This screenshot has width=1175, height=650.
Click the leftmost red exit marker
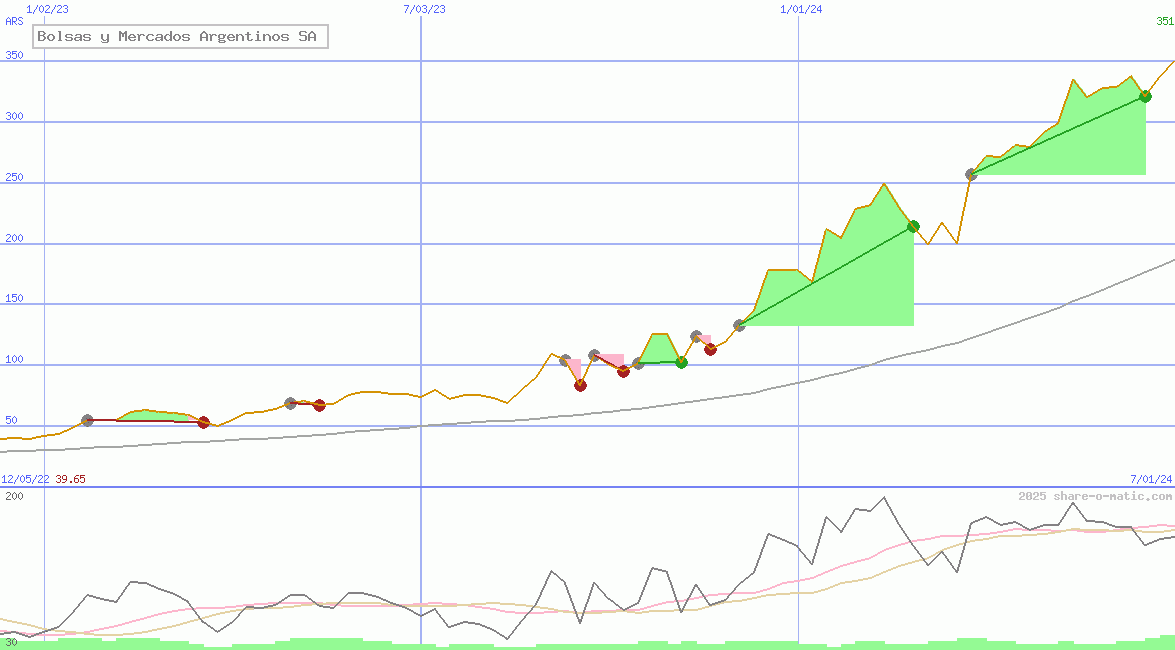tap(203, 422)
